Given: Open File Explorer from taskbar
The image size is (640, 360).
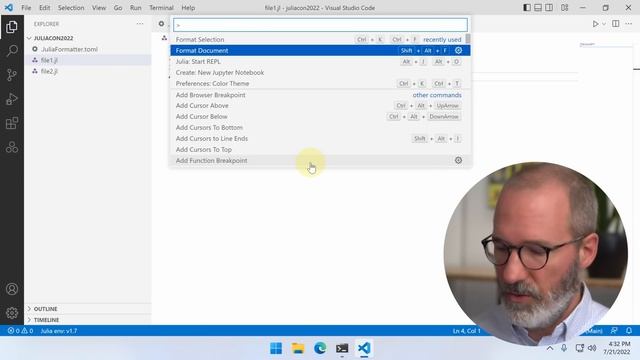Looking at the screenshot, I should coord(298,348).
